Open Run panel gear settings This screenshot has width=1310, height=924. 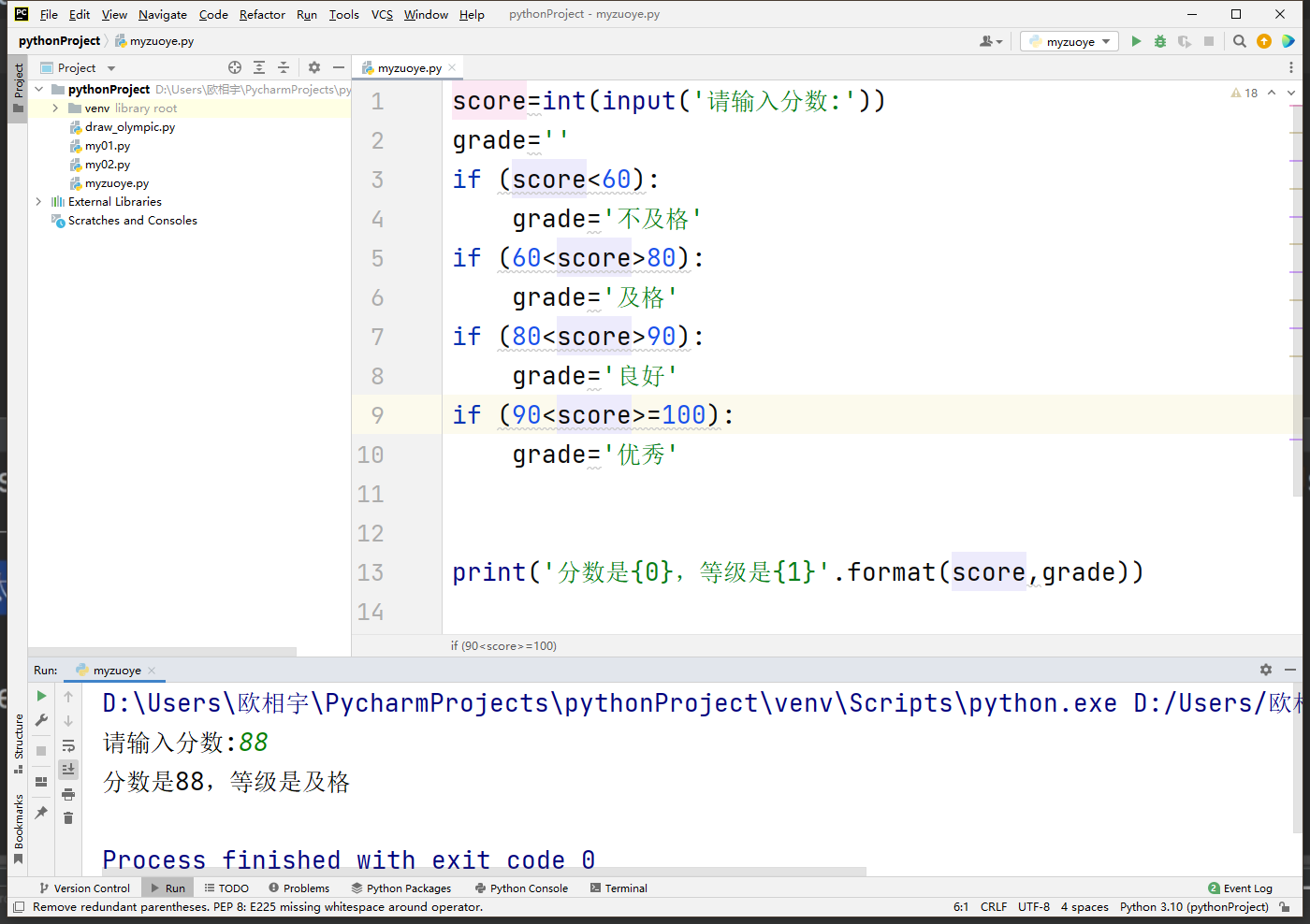point(1266,670)
